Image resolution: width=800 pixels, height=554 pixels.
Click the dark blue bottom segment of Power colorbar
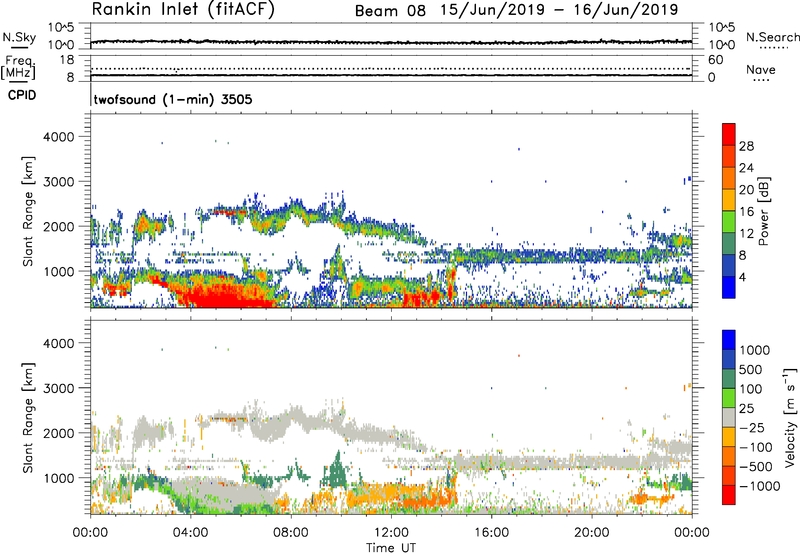pos(729,287)
